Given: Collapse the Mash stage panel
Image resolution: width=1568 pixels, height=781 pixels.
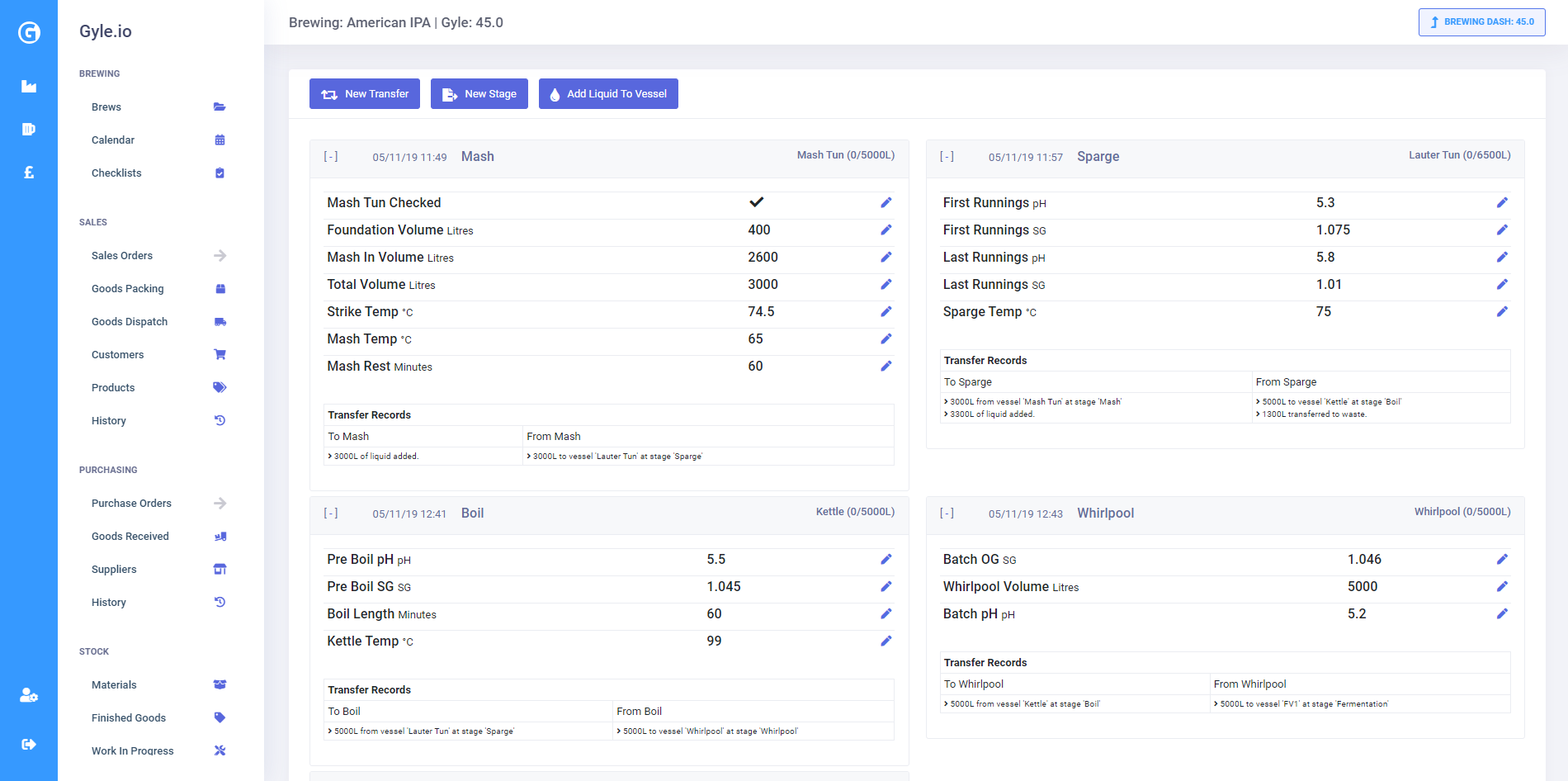Looking at the screenshot, I should 331,156.
